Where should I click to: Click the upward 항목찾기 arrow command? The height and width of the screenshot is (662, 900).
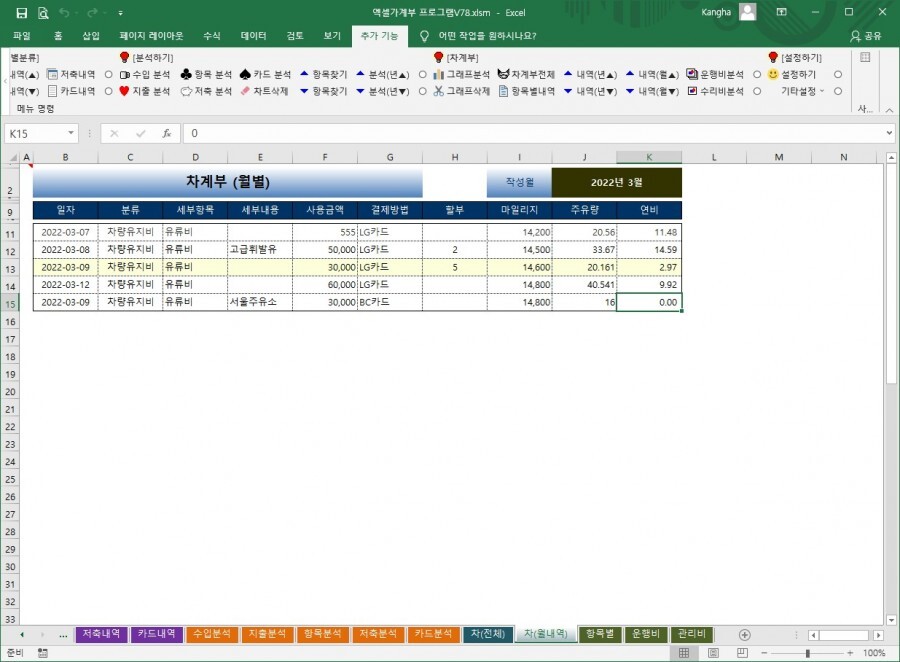click(x=324, y=75)
